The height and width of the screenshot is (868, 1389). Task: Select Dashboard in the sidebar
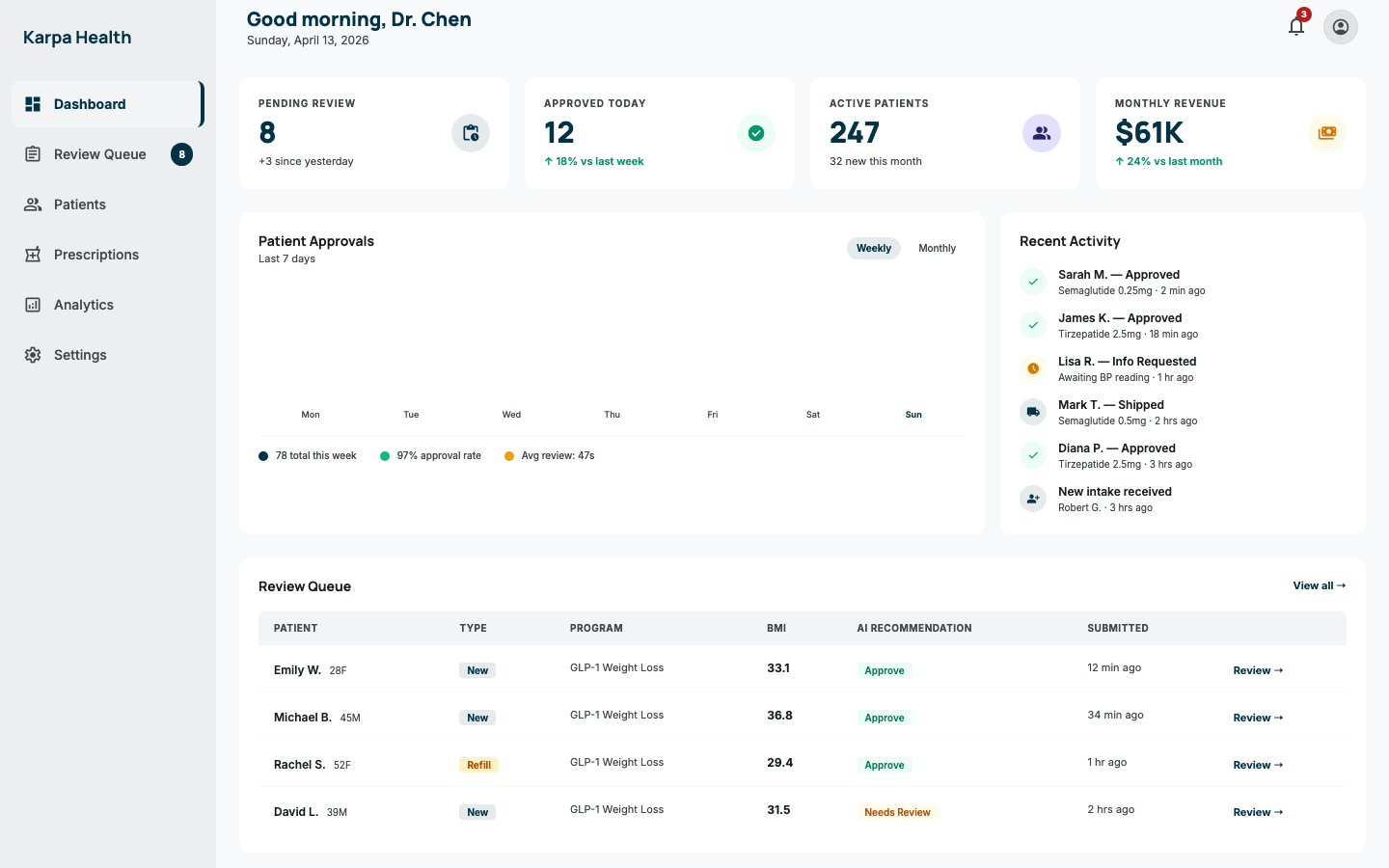[90, 103]
